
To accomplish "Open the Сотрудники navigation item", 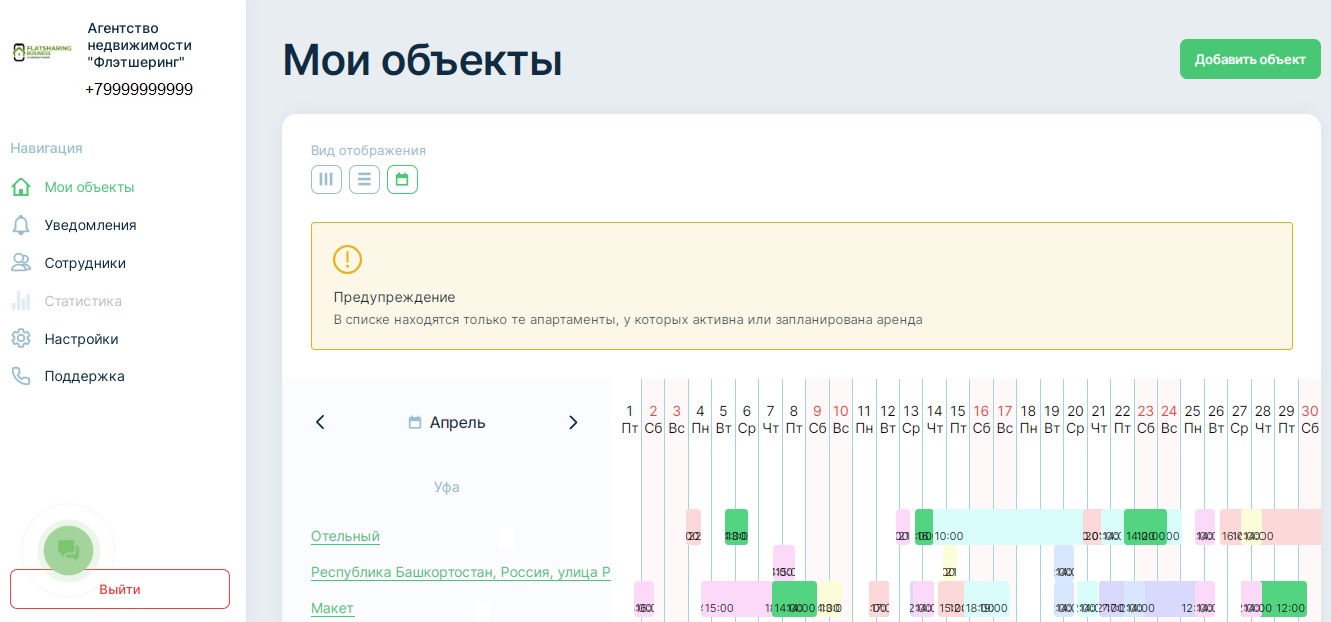I will click(85, 263).
